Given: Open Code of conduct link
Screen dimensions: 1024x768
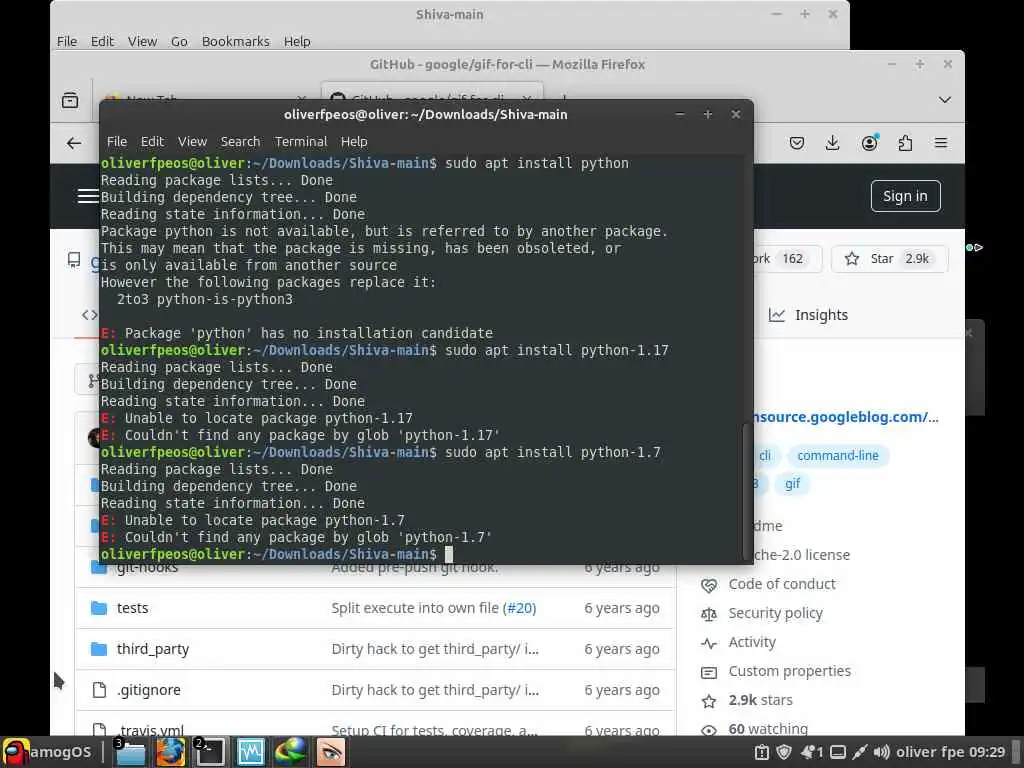Looking at the screenshot, I should click(782, 584).
